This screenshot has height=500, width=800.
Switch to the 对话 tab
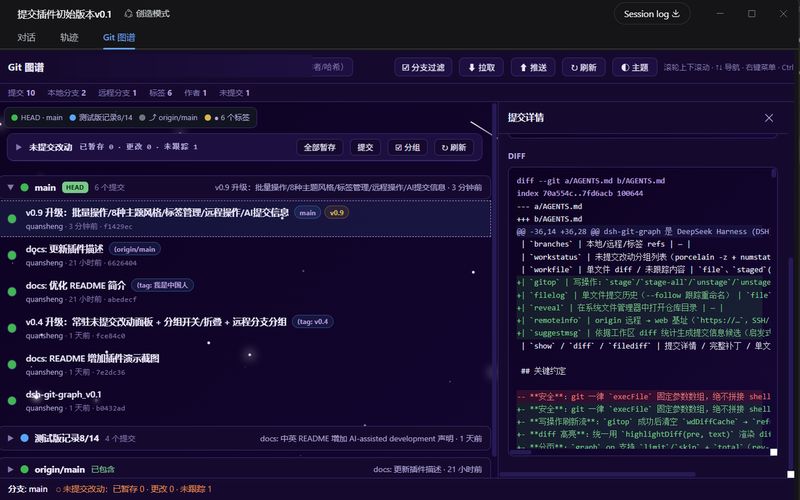click(26, 37)
